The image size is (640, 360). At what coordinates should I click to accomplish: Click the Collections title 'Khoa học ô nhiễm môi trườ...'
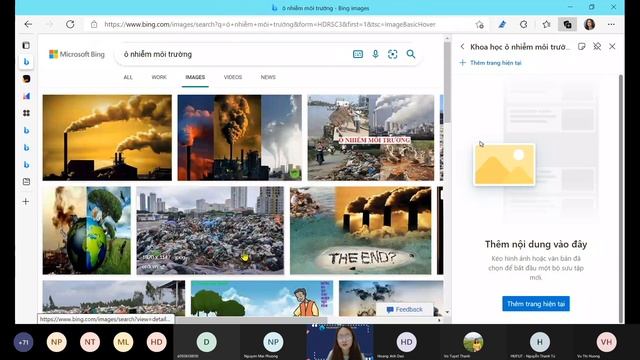click(x=519, y=47)
